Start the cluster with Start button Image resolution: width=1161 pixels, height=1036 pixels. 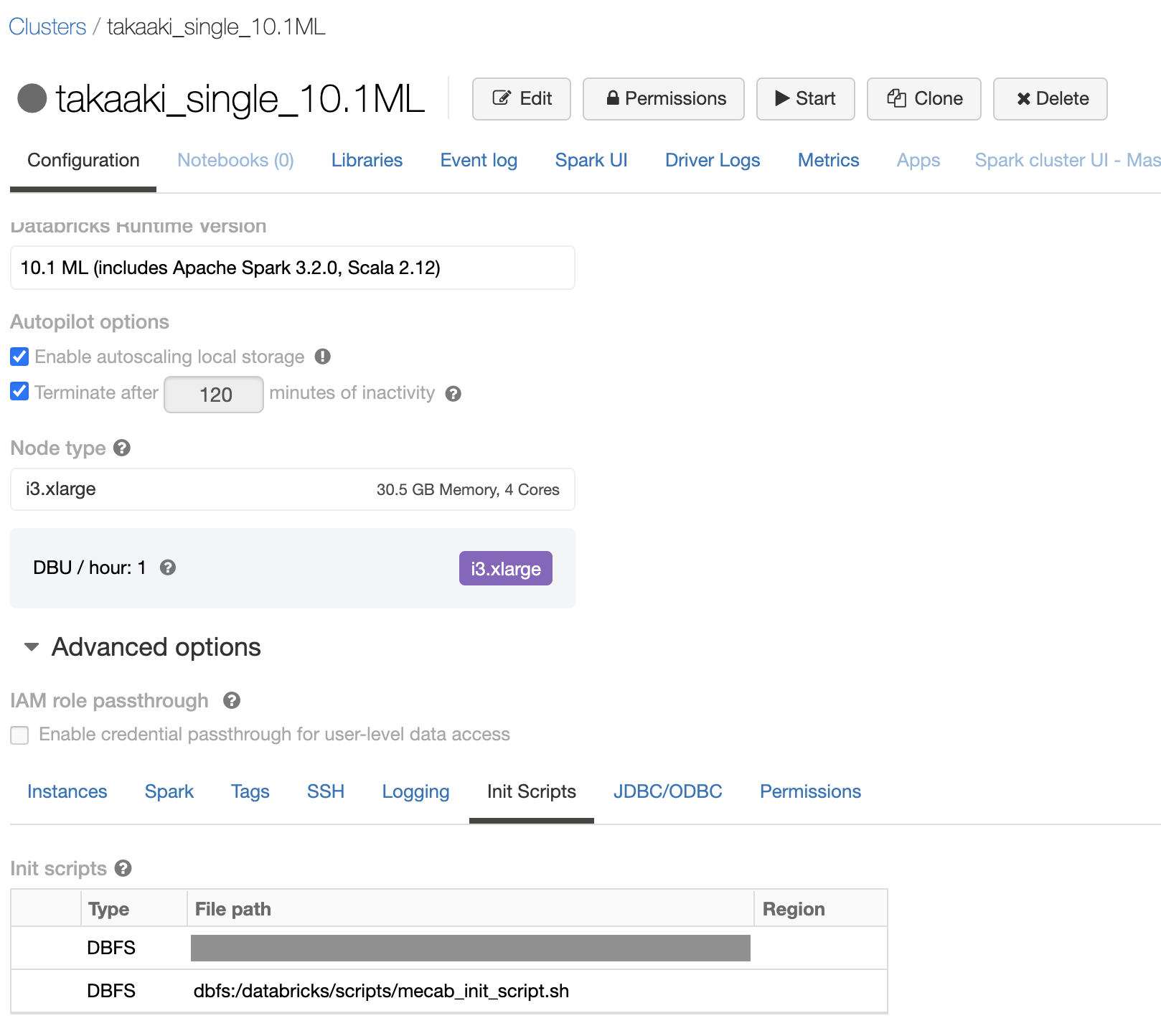click(x=806, y=99)
